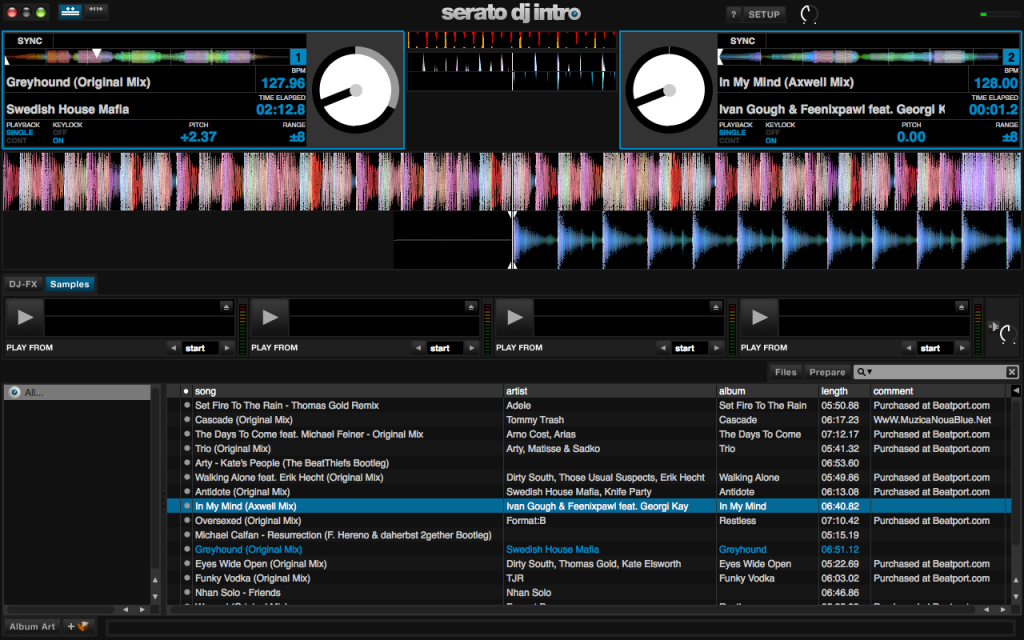Sort library by album column header
Viewport: 1024px width, 640px height.
pyautogui.click(x=767, y=391)
